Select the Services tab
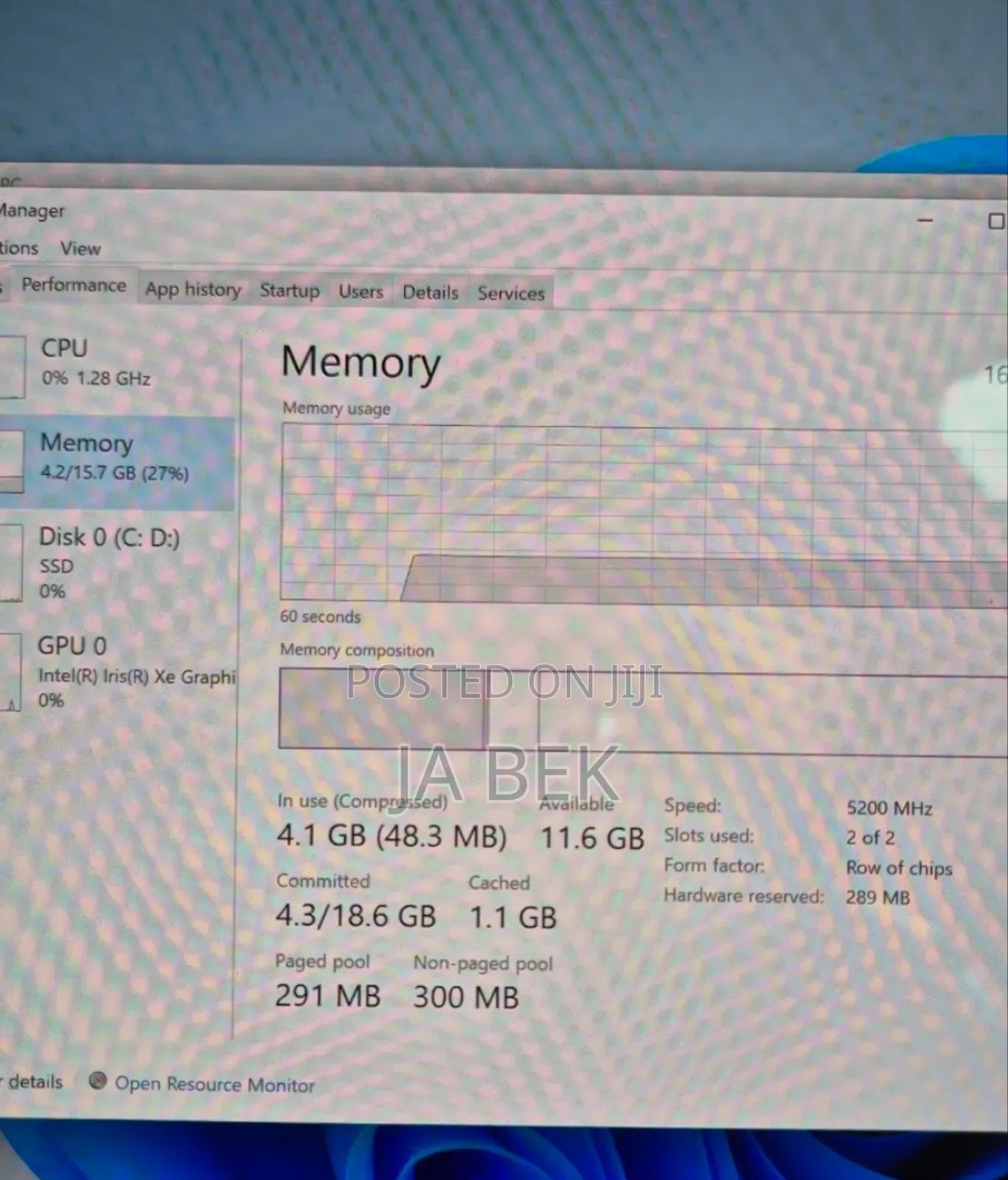This screenshot has width=1008, height=1180. (510, 293)
